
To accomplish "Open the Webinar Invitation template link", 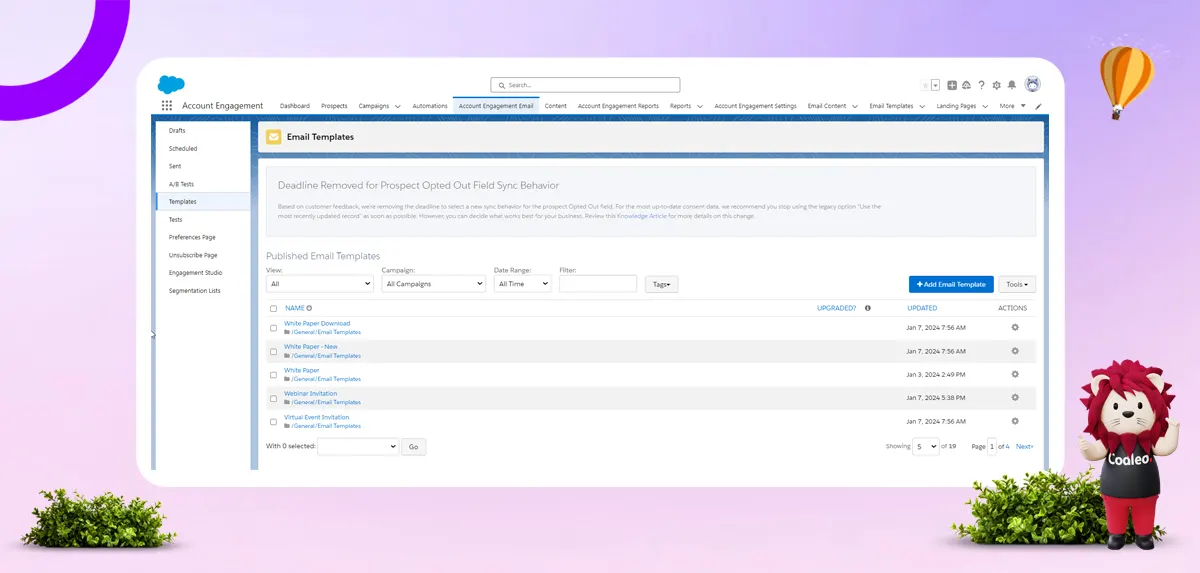I will (x=310, y=394).
